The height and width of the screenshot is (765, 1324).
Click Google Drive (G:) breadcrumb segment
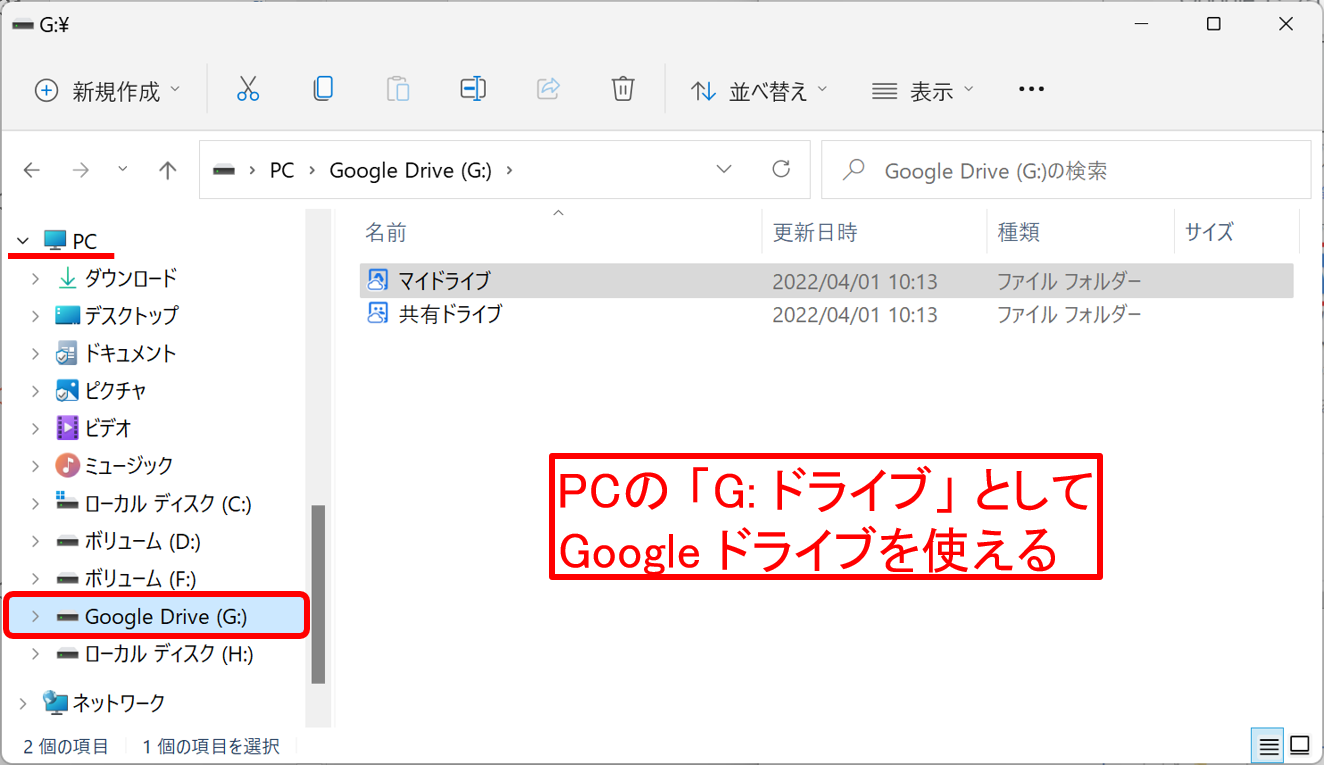tap(410, 171)
